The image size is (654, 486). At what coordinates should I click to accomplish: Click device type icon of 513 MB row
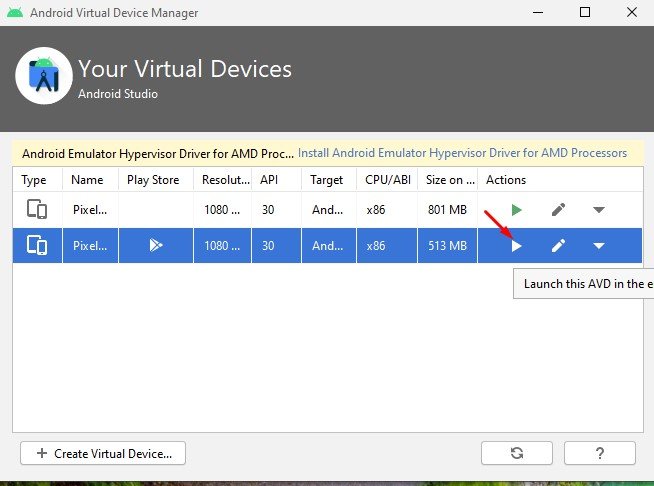(x=37, y=245)
